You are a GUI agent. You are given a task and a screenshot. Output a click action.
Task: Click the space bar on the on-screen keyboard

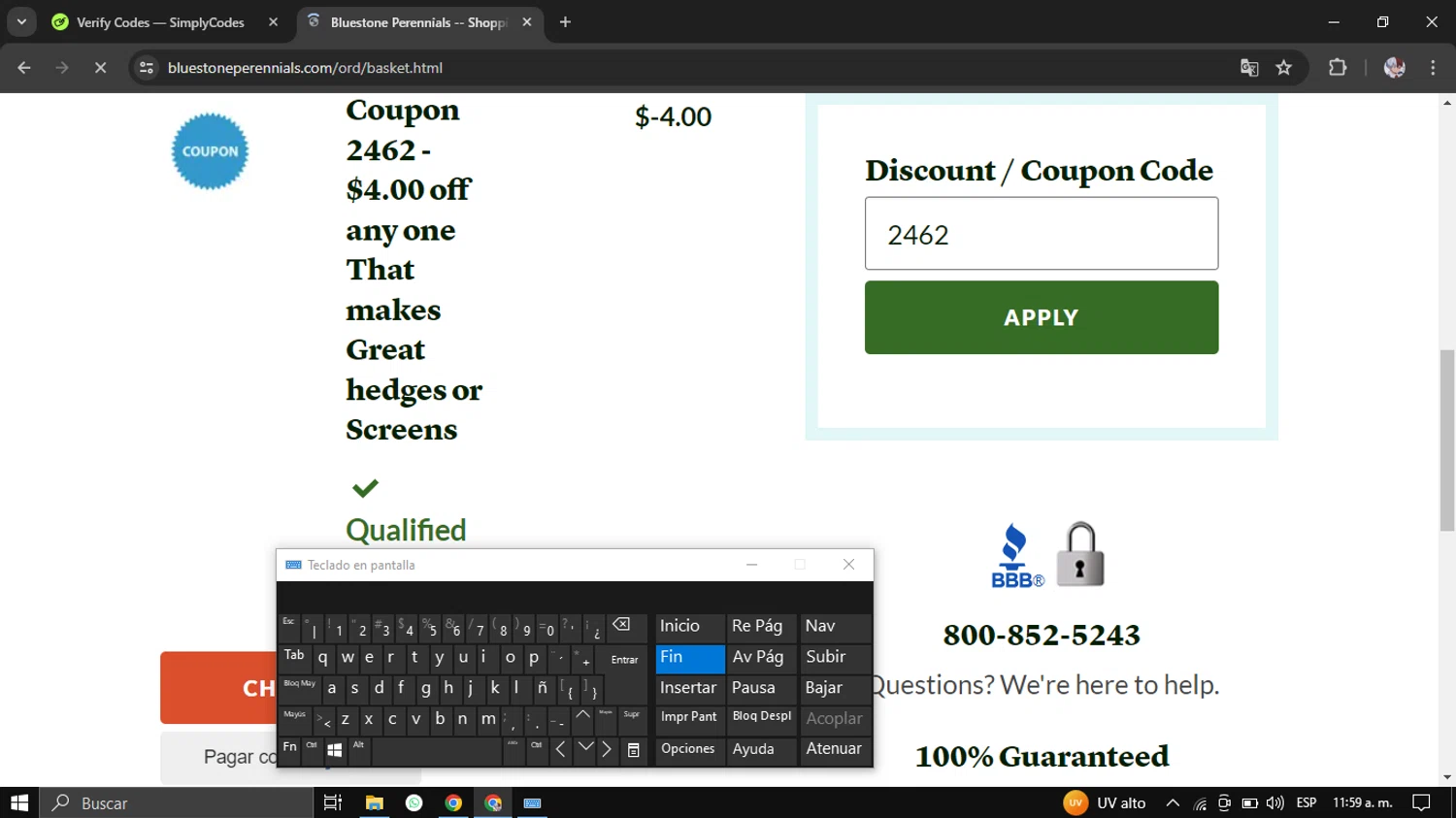pos(436,750)
